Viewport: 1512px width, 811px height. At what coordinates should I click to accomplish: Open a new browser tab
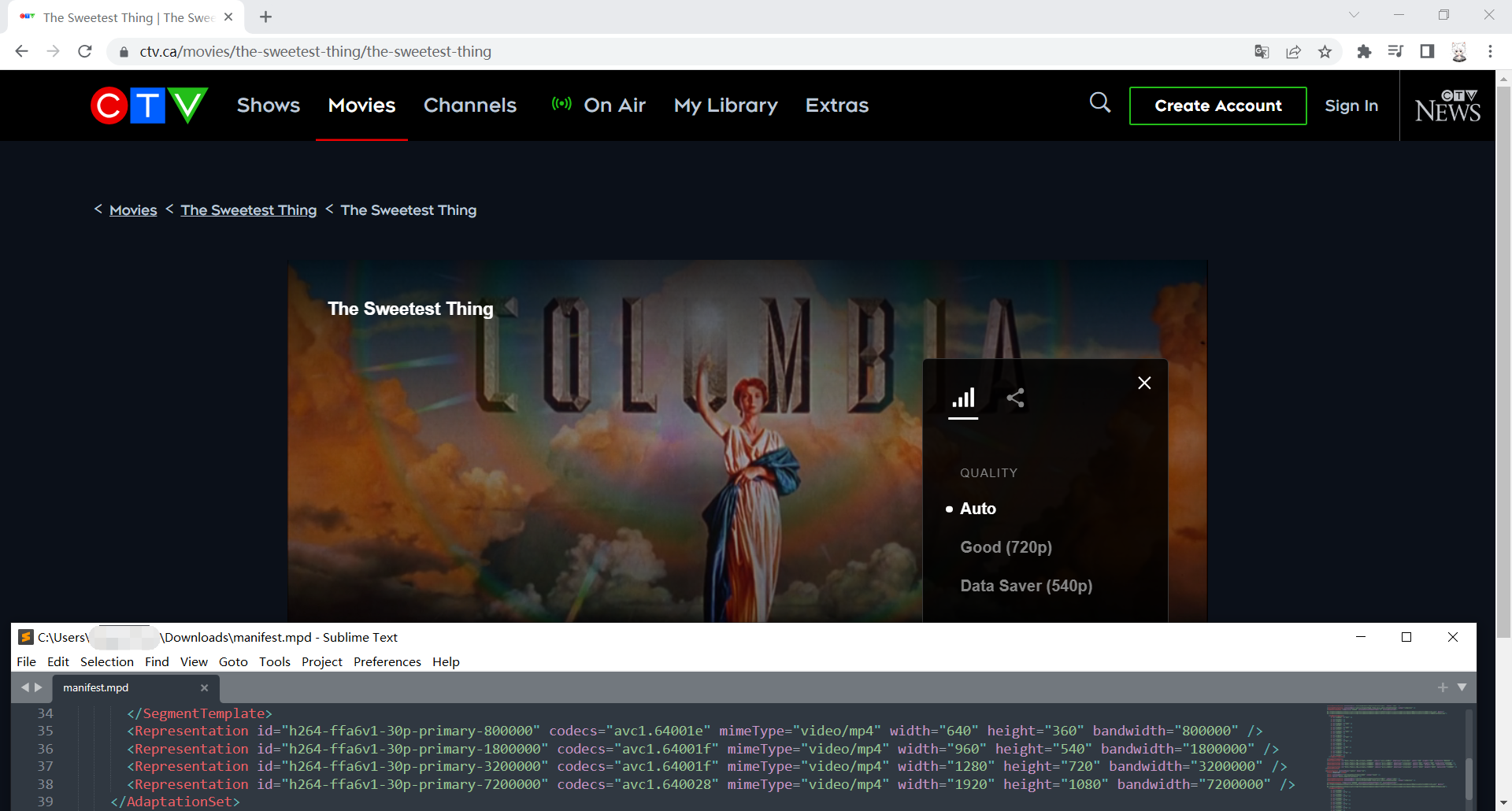coord(265,17)
